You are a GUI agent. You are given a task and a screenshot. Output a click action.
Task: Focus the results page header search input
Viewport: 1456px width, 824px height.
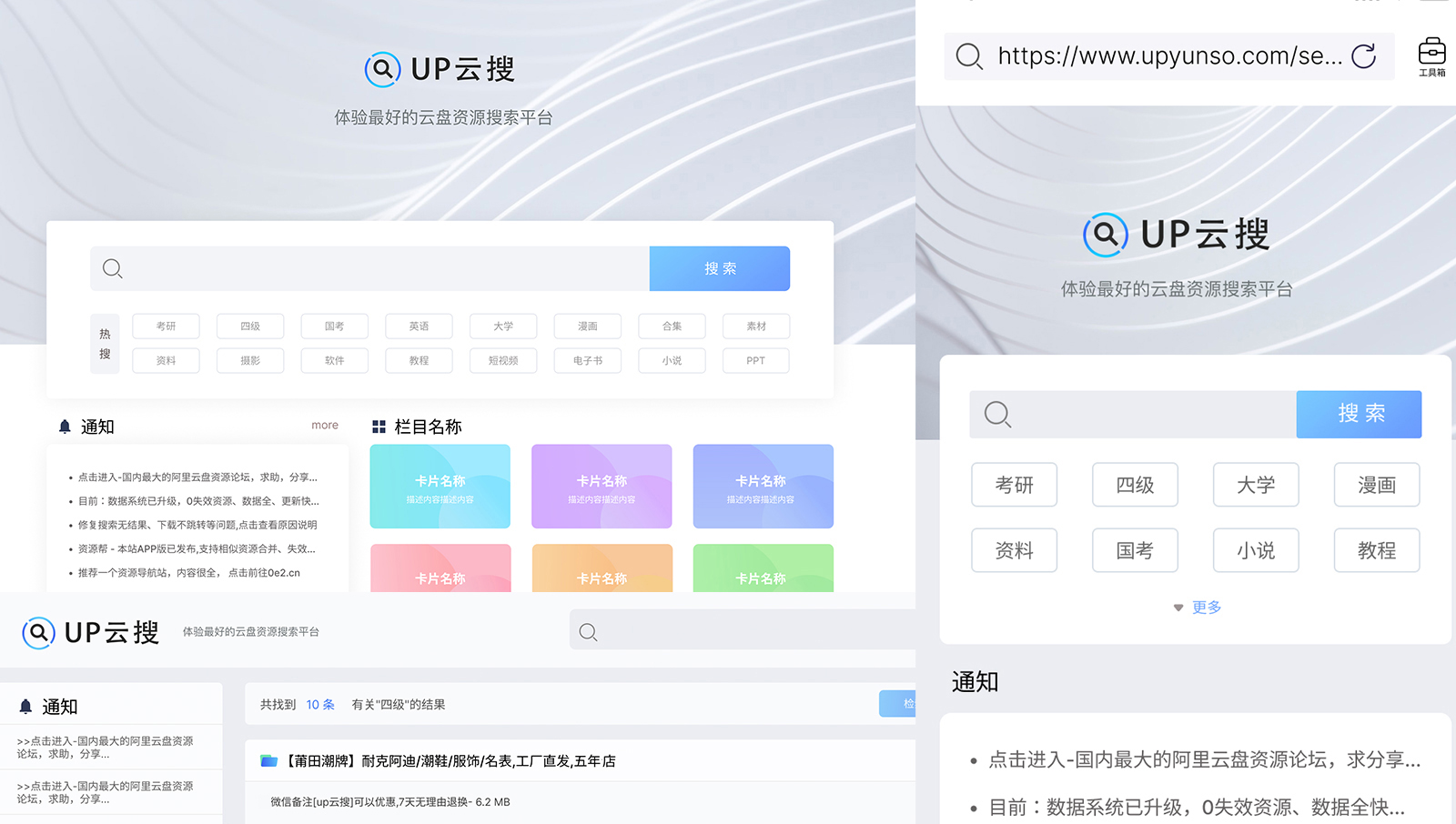point(743,631)
